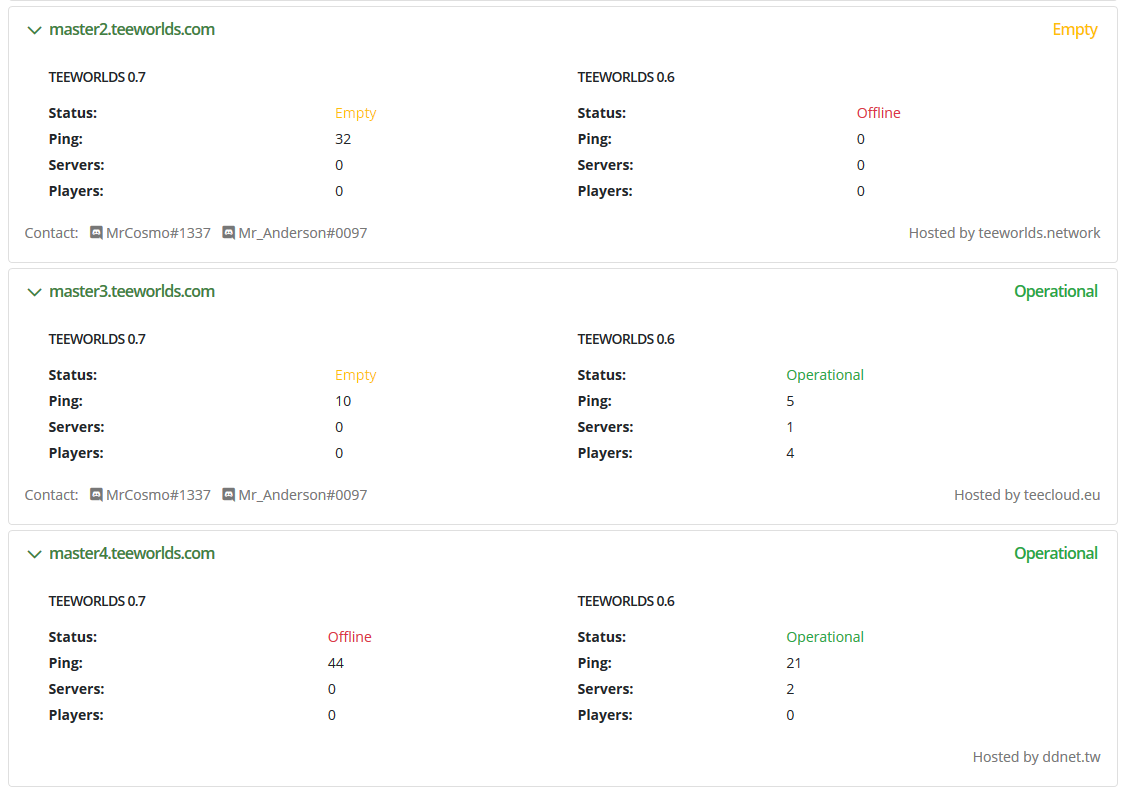Click Empty status under master2 Teeworlds 0.7
The image size is (1139, 797).
coord(355,113)
